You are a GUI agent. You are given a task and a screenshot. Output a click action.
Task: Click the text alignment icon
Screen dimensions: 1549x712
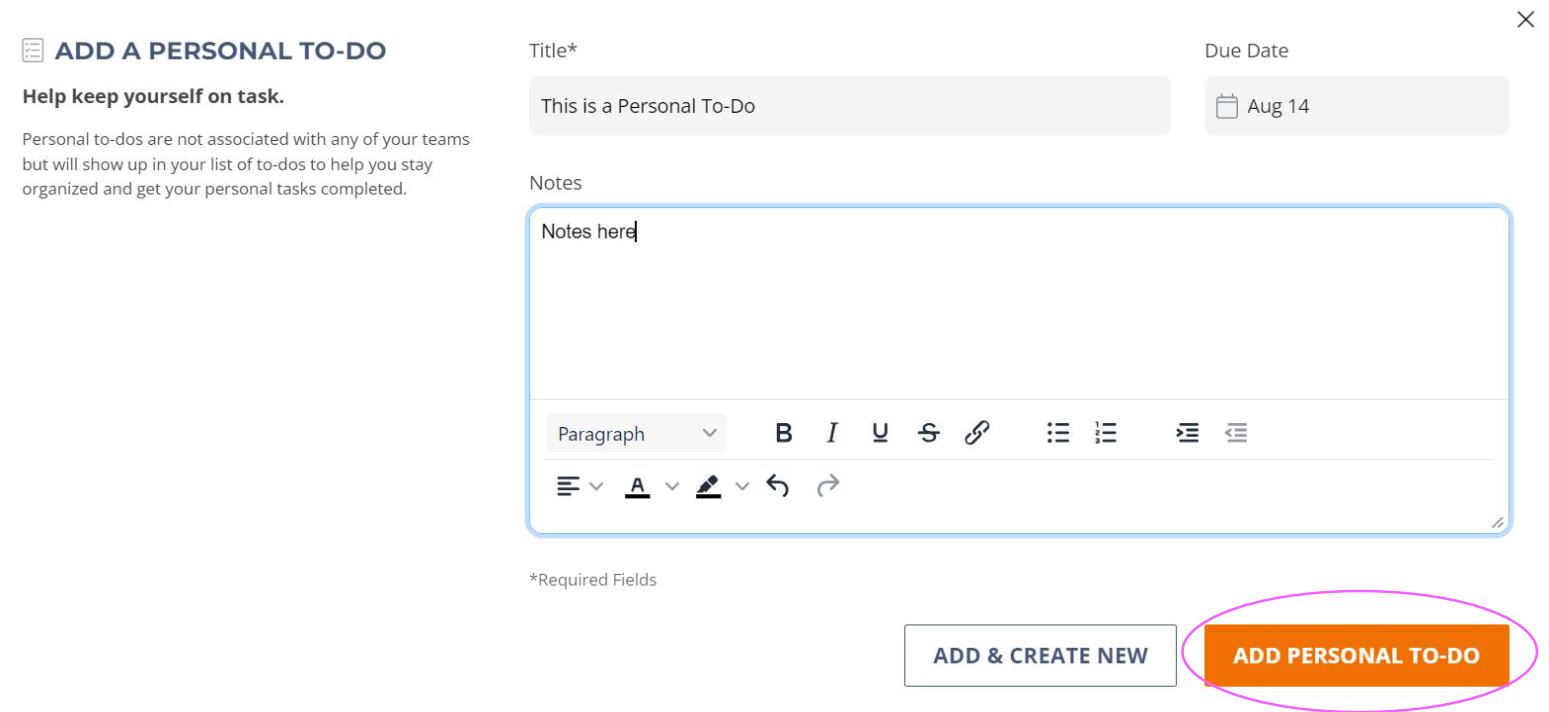click(568, 486)
